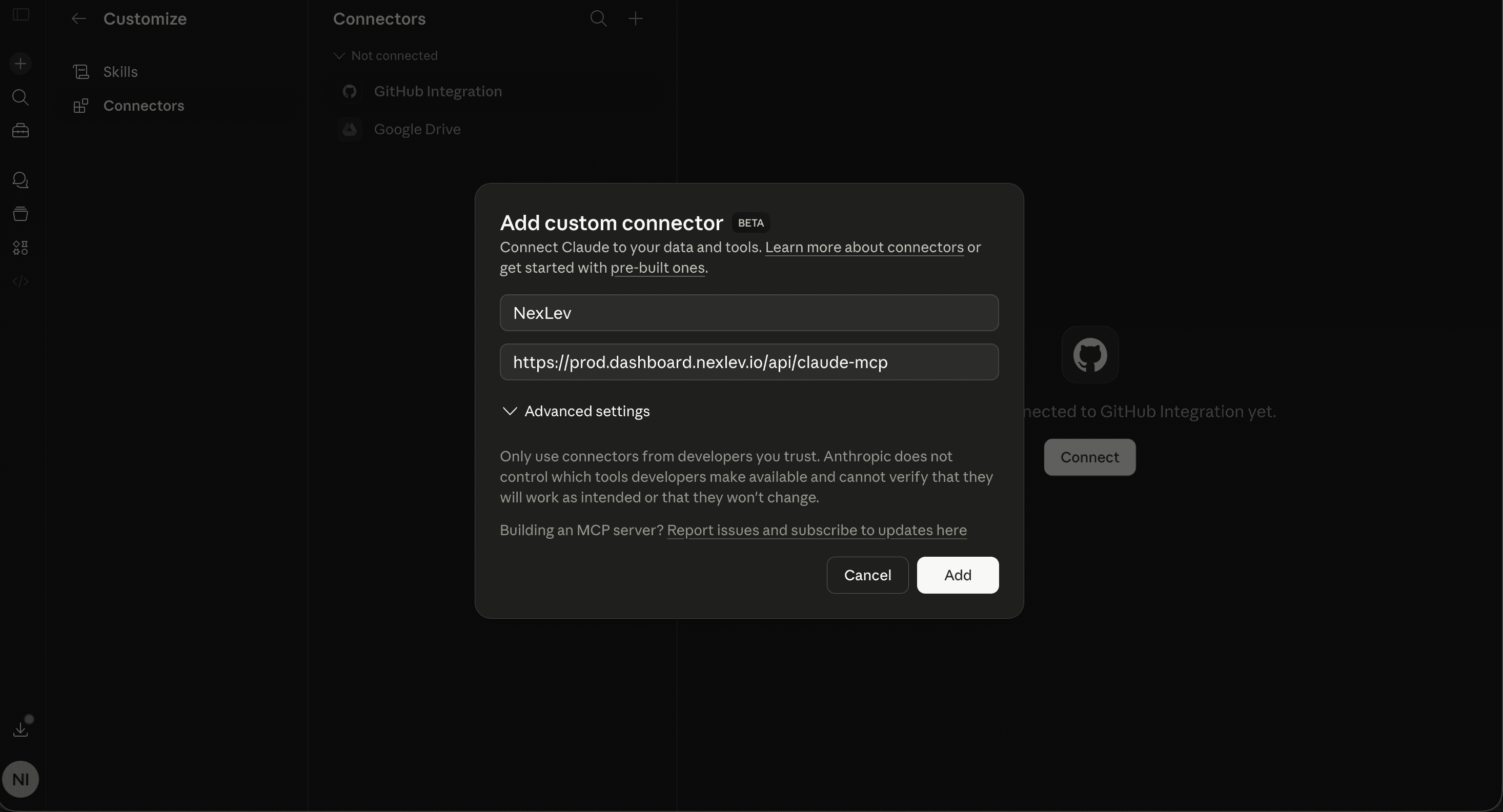Open the Skills section

coord(120,72)
